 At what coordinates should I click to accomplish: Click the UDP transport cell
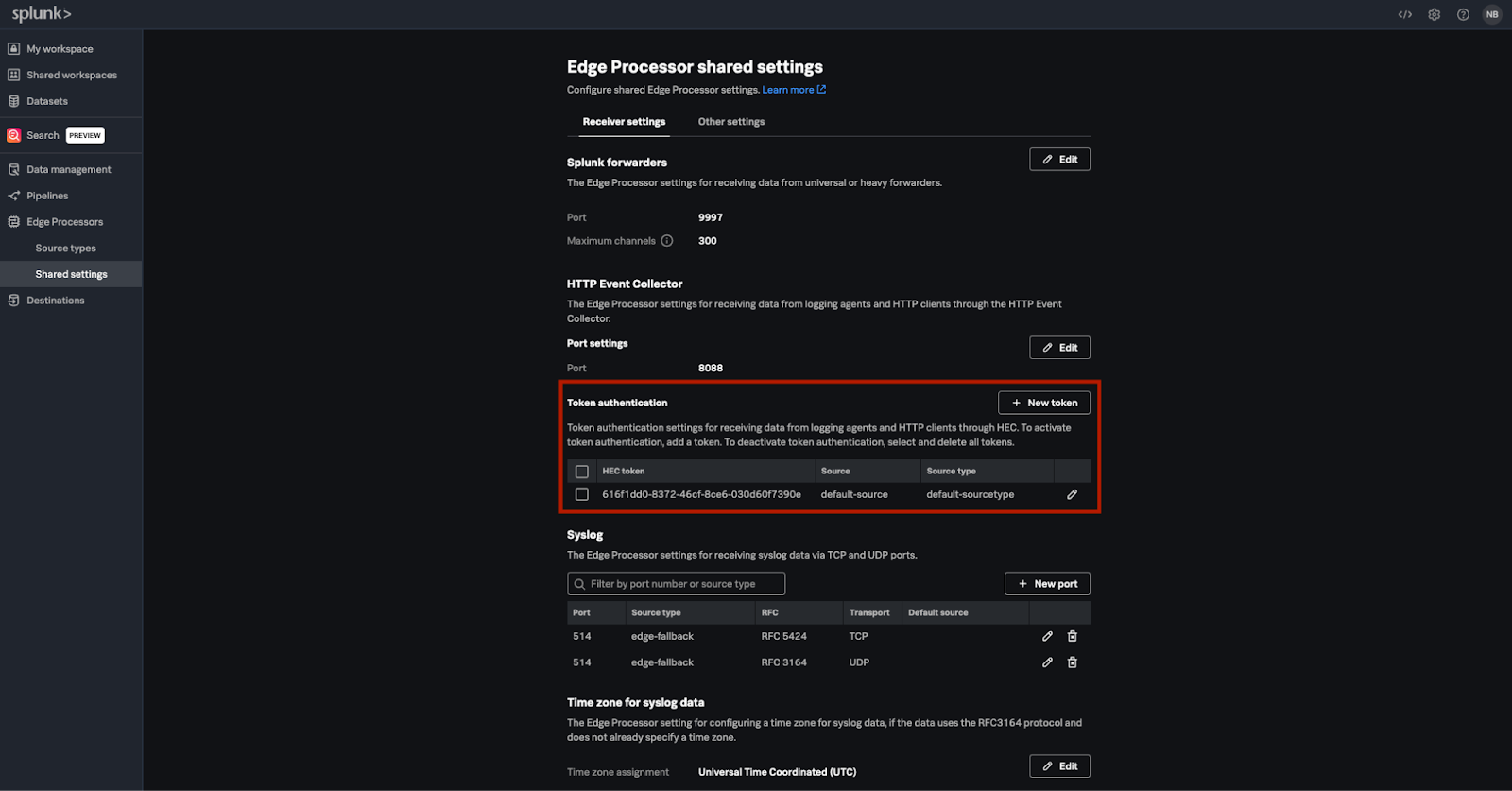click(x=859, y=662)
